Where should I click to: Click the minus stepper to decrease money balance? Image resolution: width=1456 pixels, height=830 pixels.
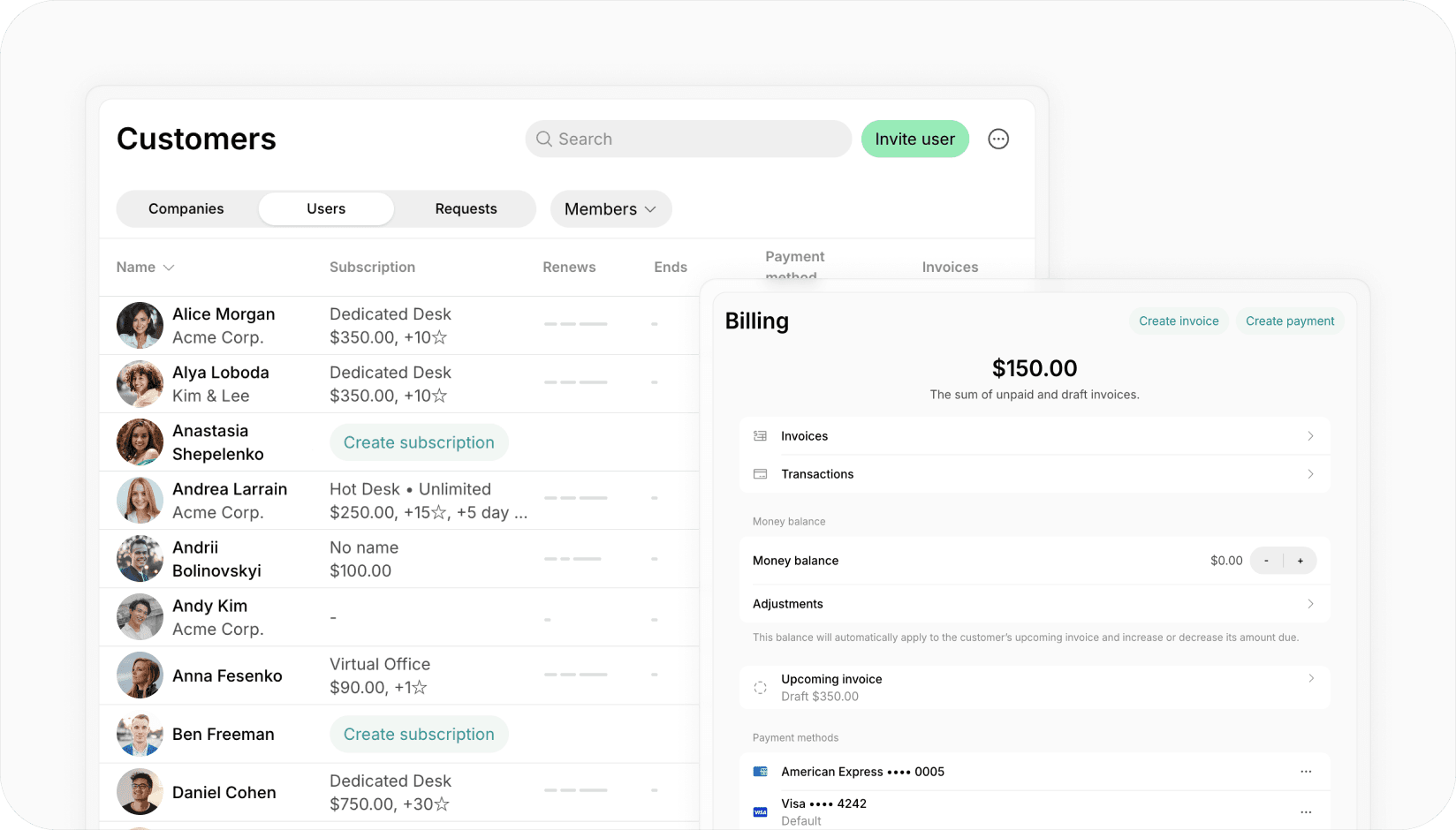[x=1266, y=560]
